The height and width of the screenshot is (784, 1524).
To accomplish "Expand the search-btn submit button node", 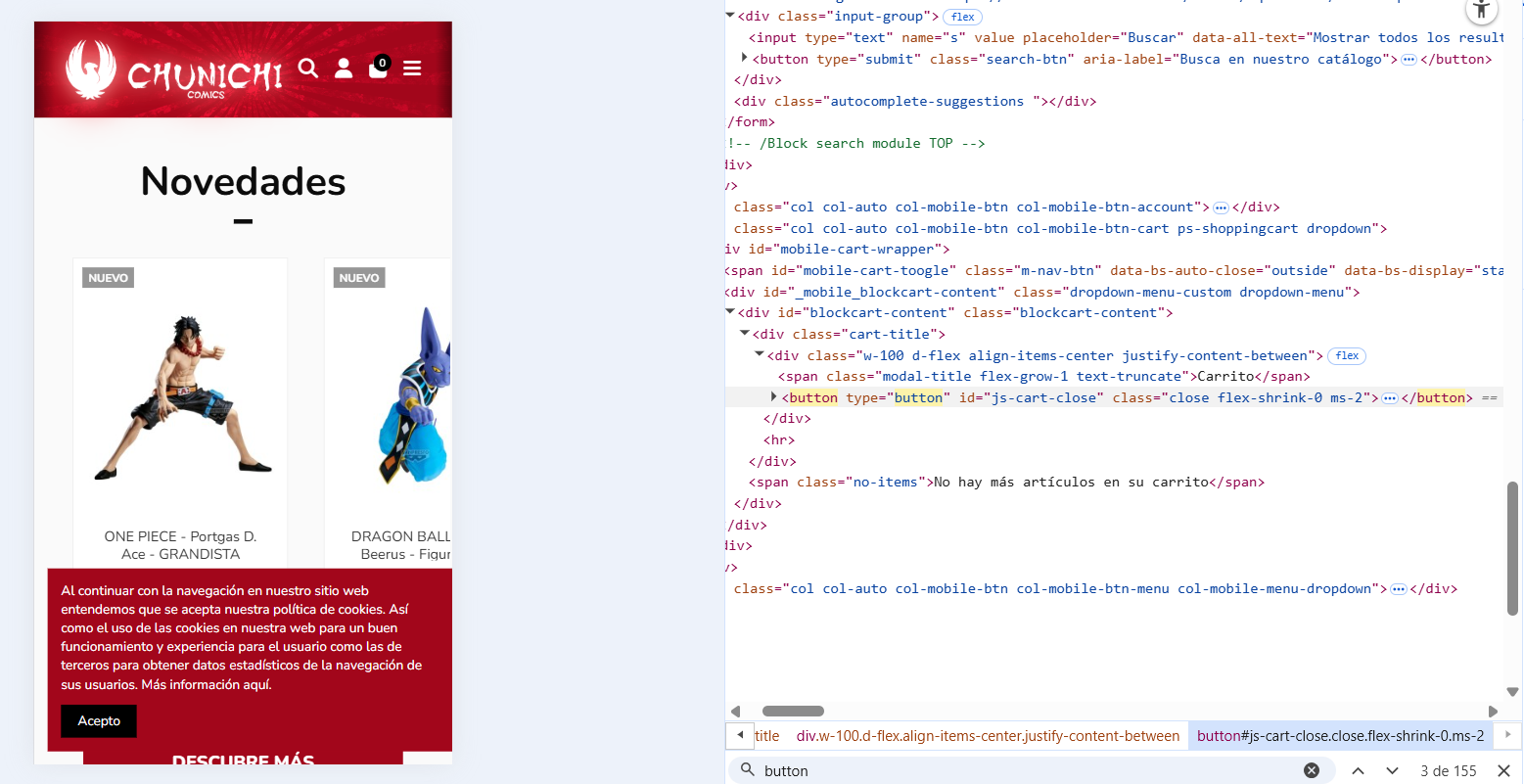I will [x=745, y=59].
